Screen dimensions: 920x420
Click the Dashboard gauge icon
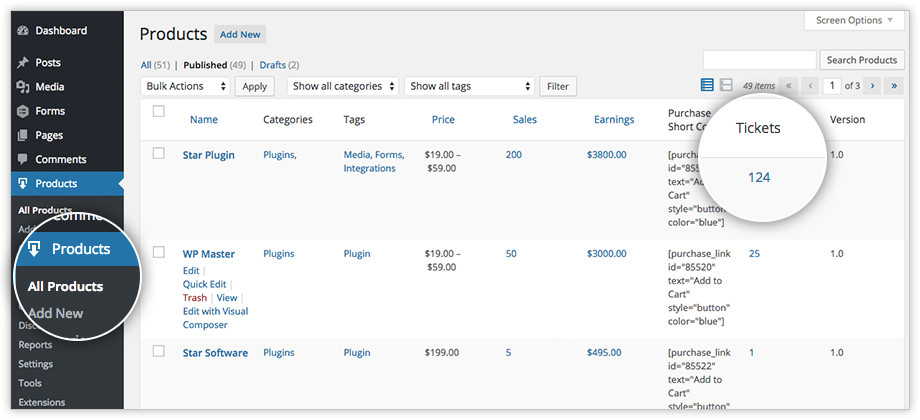click(23, 31)
